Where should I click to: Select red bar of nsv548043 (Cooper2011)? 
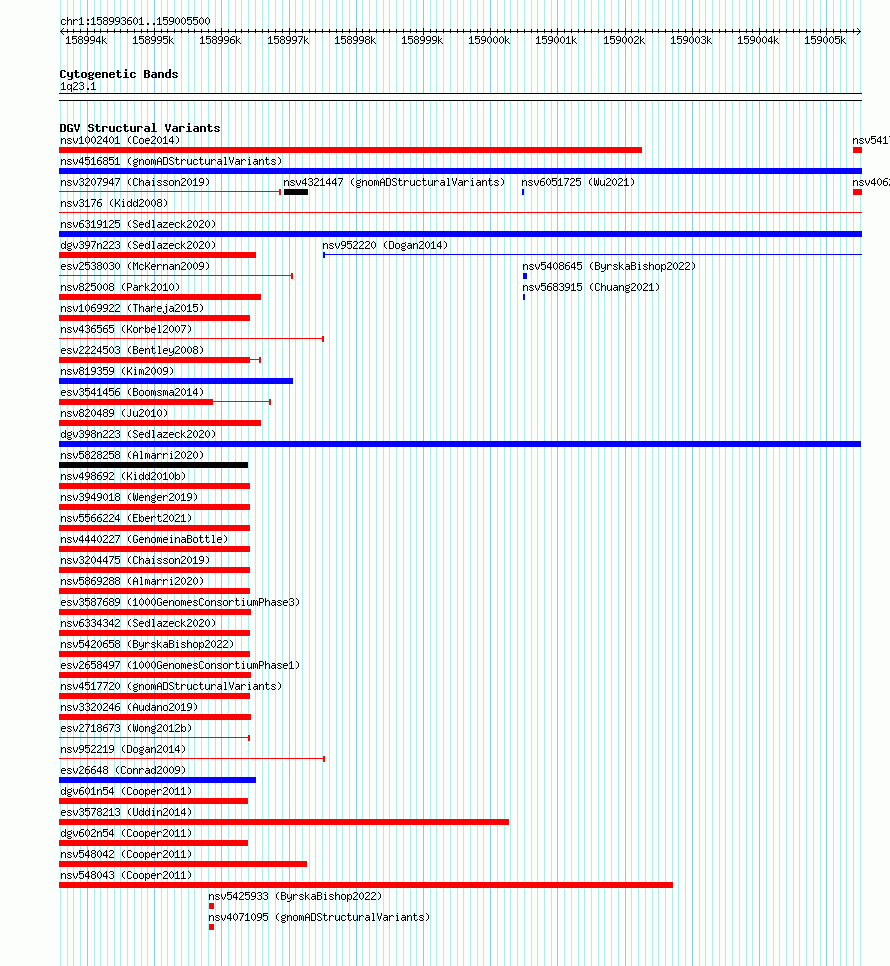366,885
